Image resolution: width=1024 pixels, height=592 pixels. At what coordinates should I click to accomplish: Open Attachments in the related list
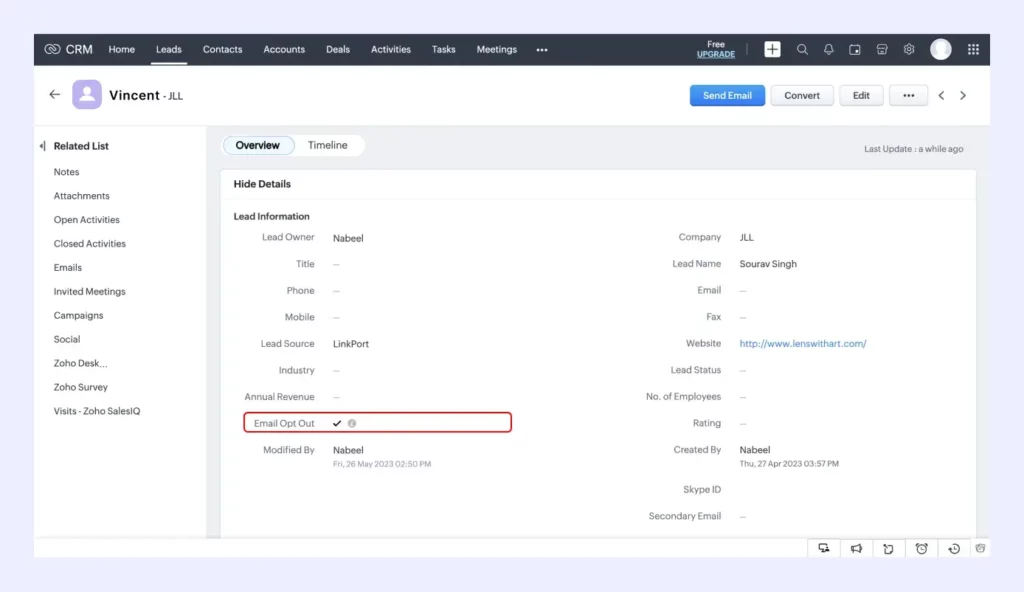click(x=82, y=196)
